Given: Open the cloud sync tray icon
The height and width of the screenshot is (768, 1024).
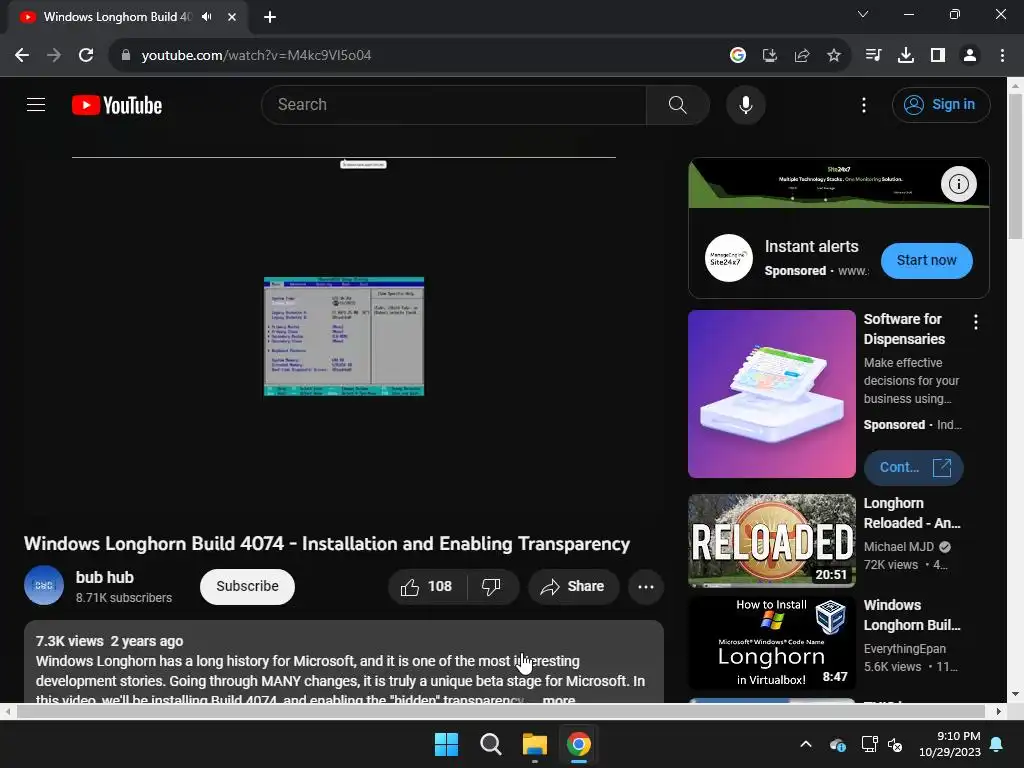Looking at the screenshot, I should (x=837, y=744).
